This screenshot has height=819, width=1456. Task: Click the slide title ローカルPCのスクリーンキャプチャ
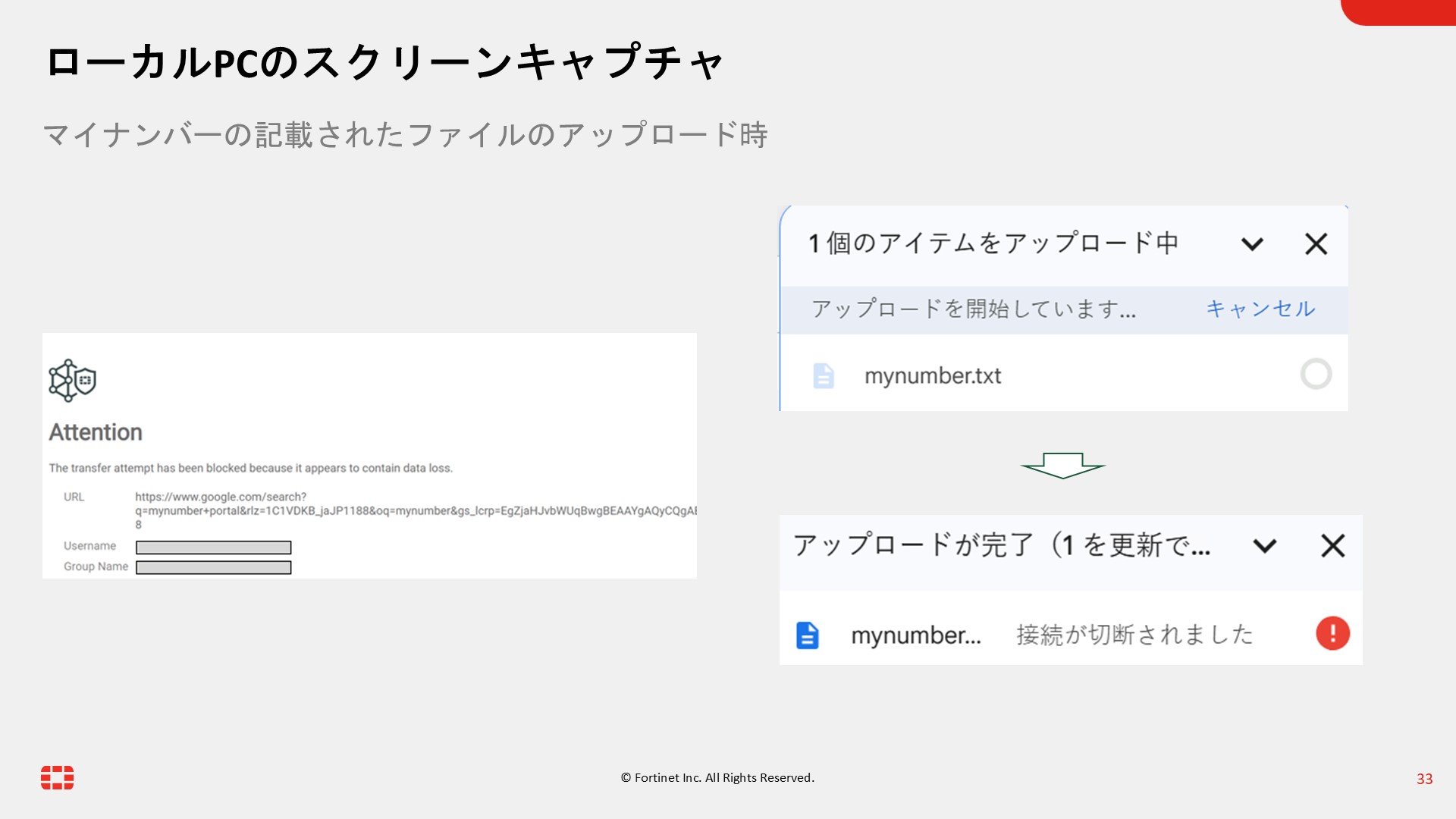(384, 62)
